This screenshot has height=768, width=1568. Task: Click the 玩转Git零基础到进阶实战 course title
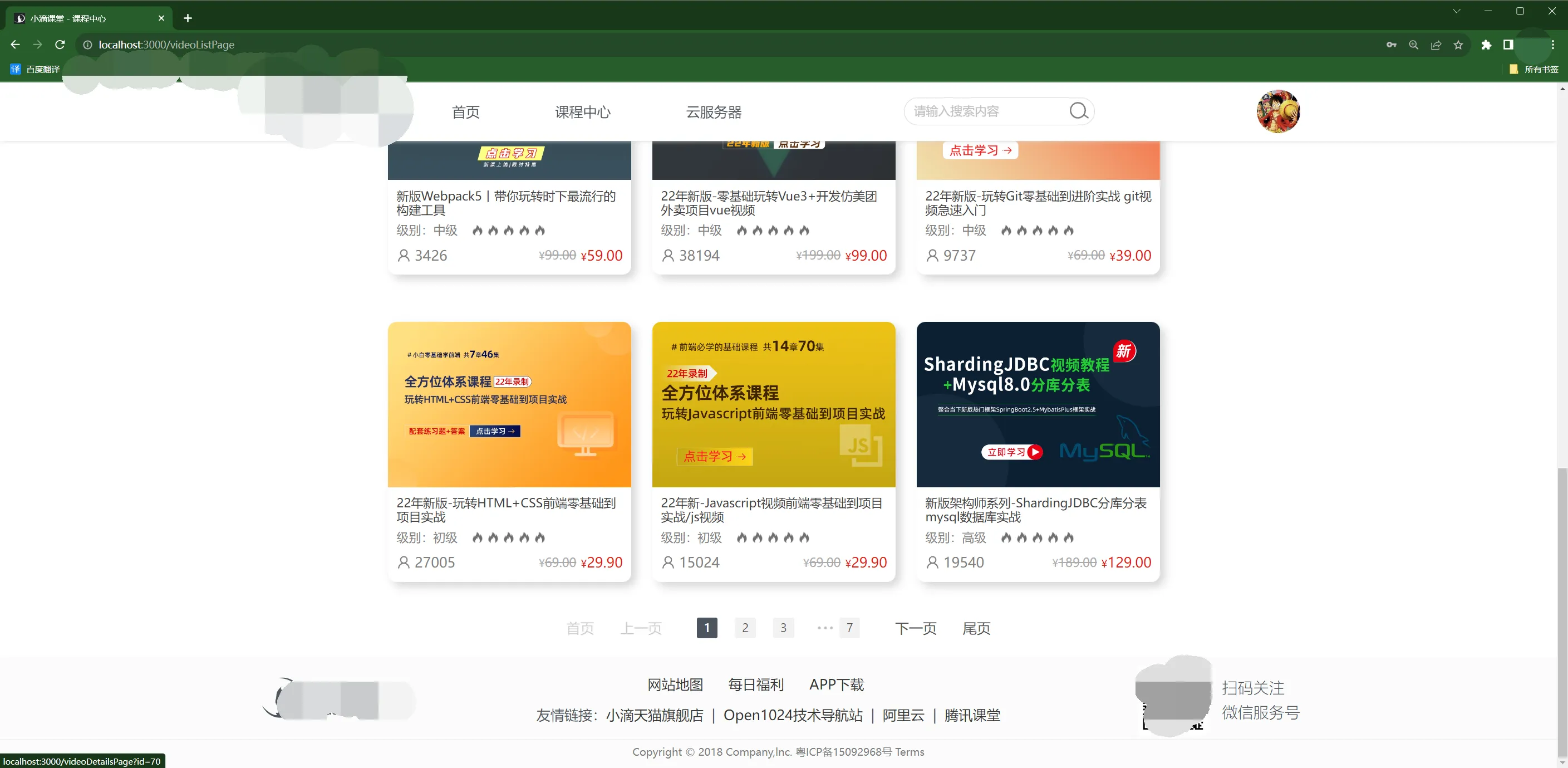(1038, 203)
